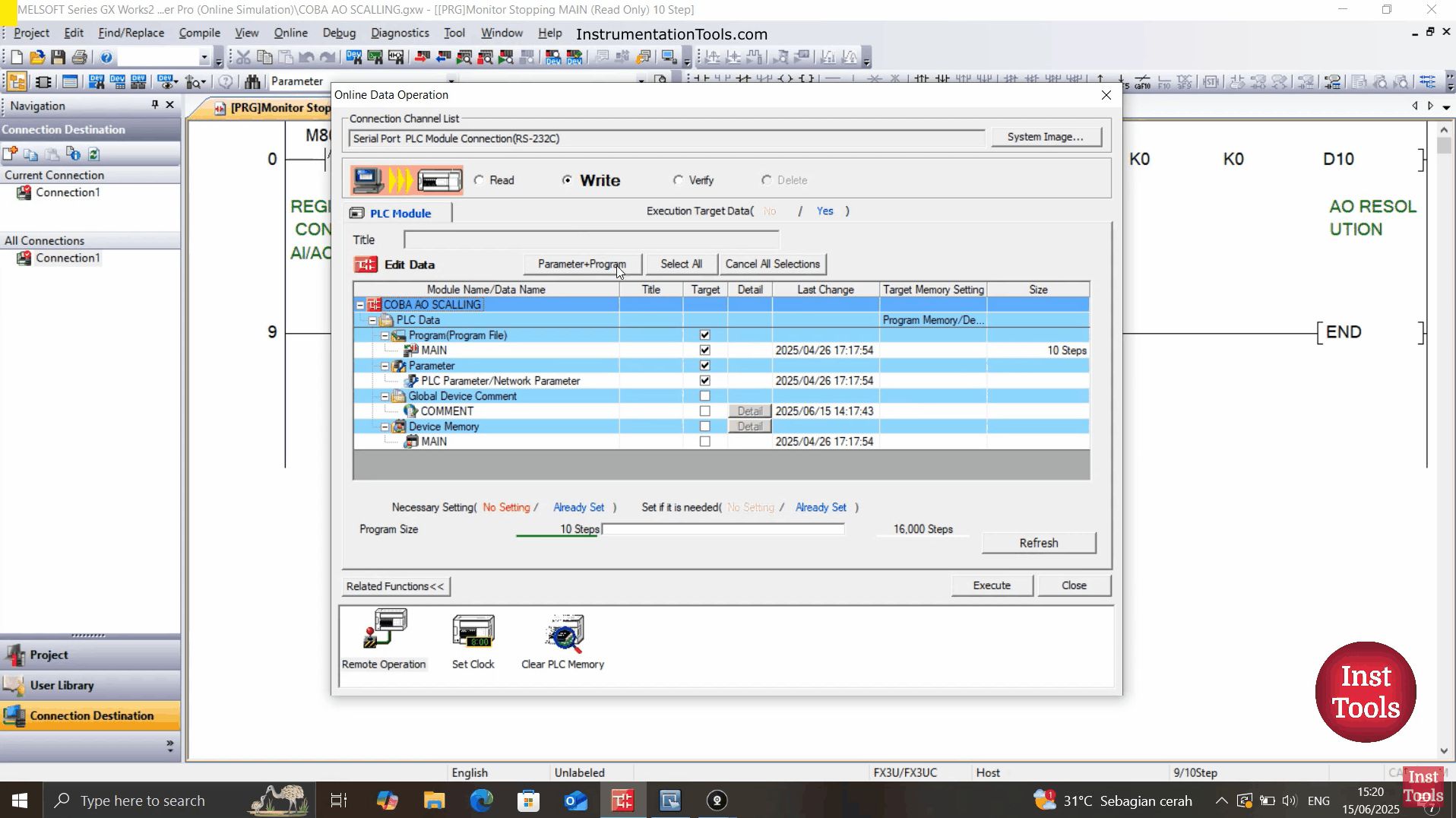Click the Parameter+Program button

pyautogui.click(x=582, y=264)
